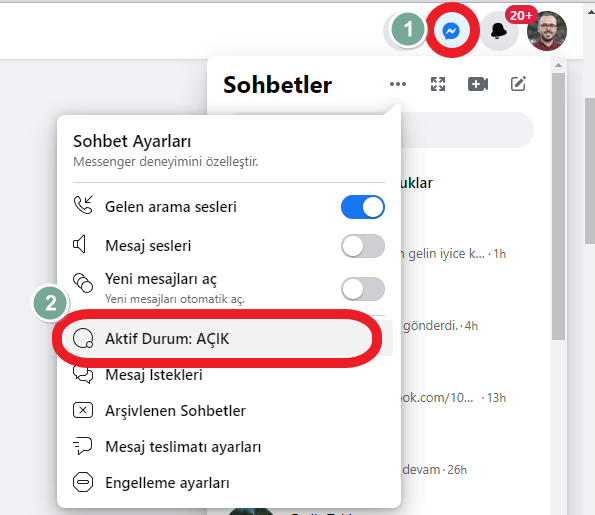Open the Messenger icon in top bar
The height and width of the screenshot is (515, 595).
click(x=452, y=31)
